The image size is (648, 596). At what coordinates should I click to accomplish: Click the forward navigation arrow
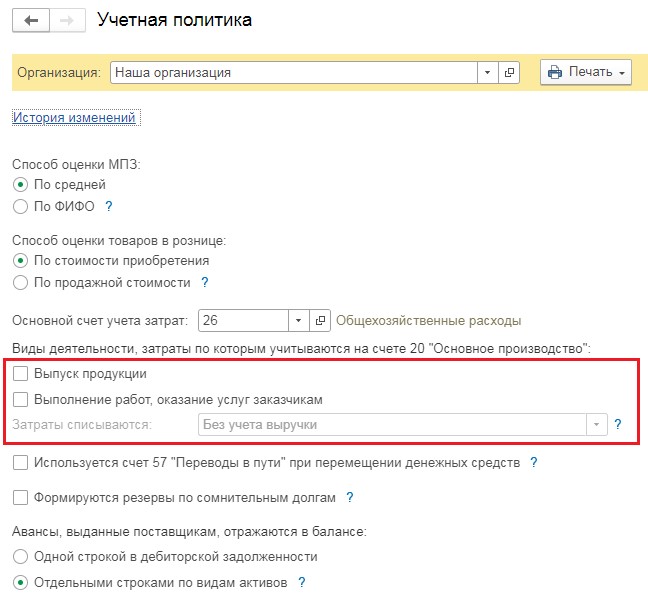click(66, 21)
